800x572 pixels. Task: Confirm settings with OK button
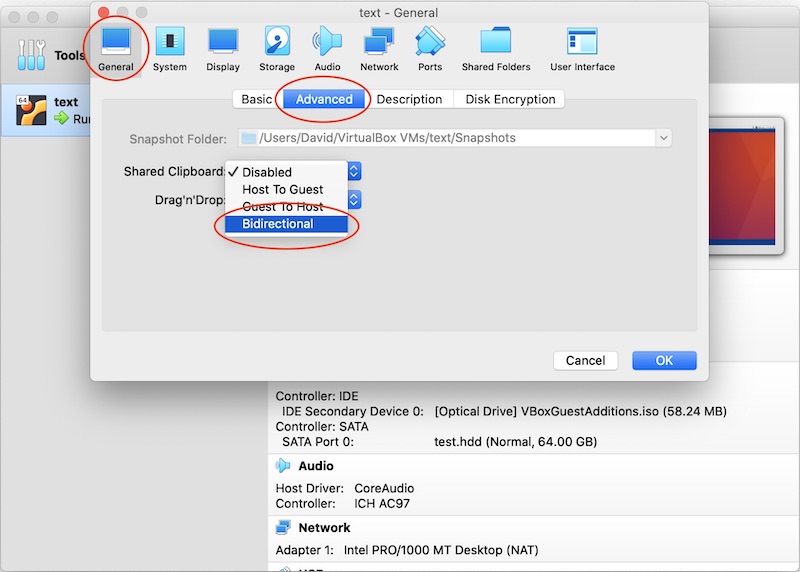click(x=664, y=360)
